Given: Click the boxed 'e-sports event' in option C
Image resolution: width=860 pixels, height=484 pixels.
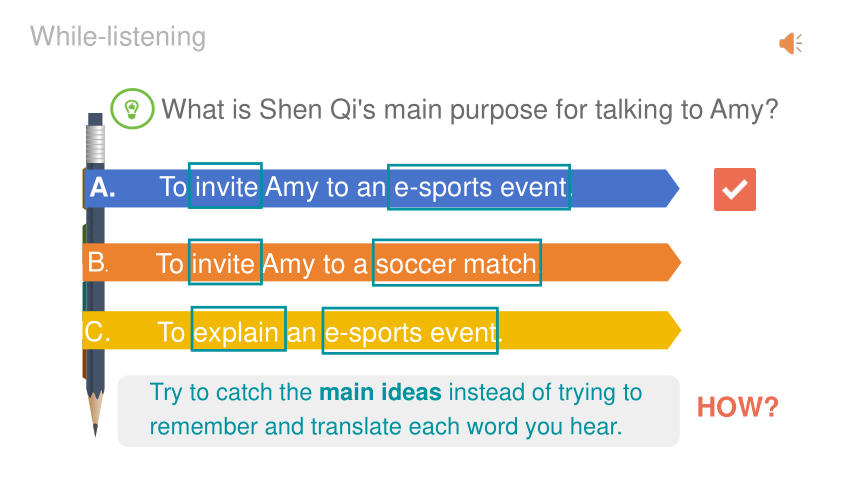Looking at the screenshot, I should tap(410, 331).
